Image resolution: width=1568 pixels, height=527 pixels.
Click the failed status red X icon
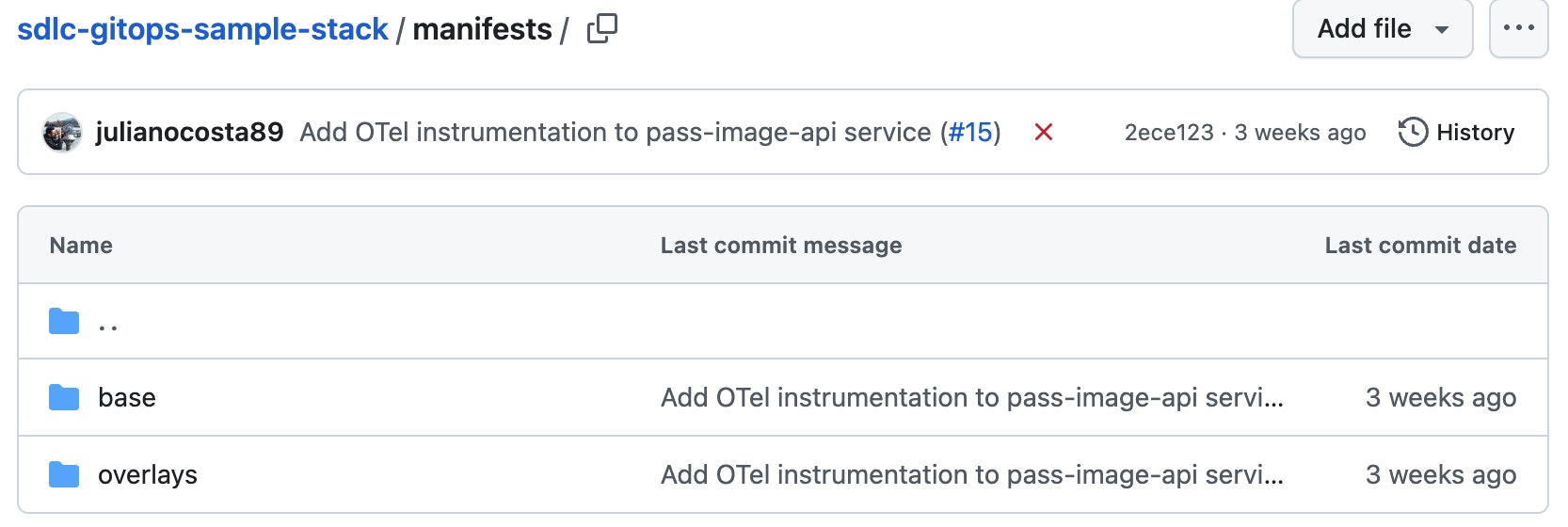click(1043, 133)
